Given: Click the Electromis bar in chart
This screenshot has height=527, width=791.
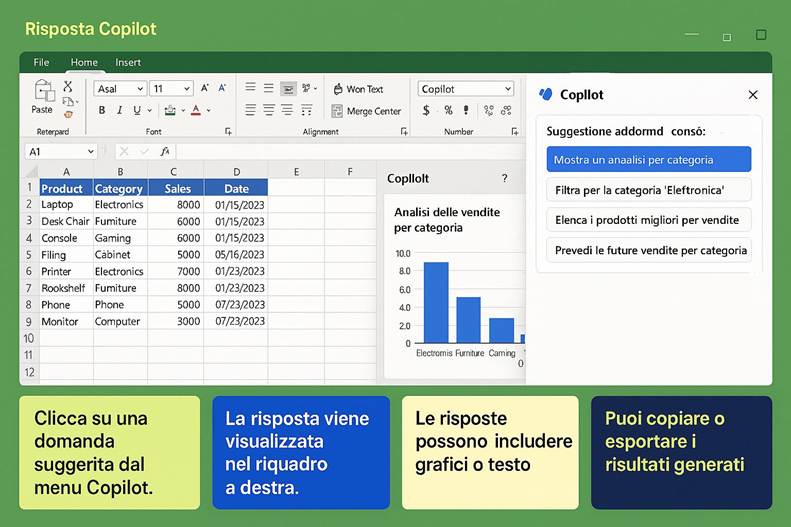Looking at the screenshot, I should (x=436, y=303).
